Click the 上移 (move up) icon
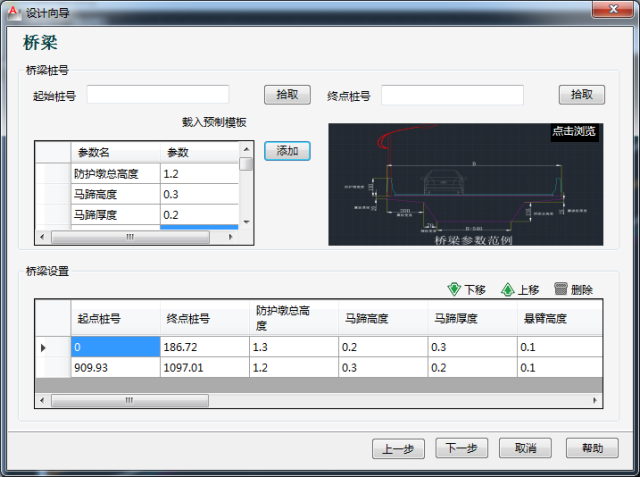The width and height of the screenshot is (640, 477). (508, 289)
